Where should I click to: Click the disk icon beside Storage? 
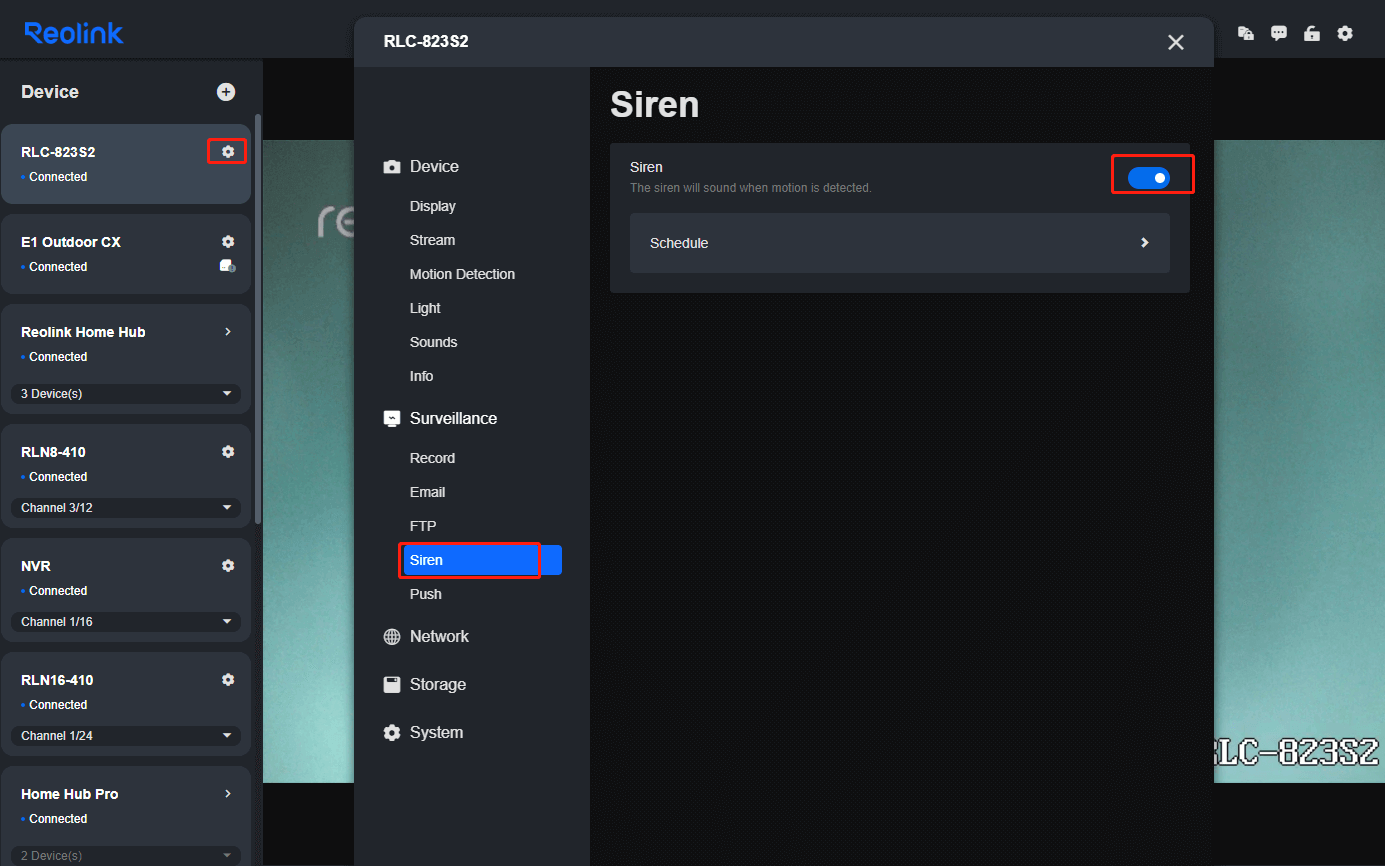click(x=392, y=685)
